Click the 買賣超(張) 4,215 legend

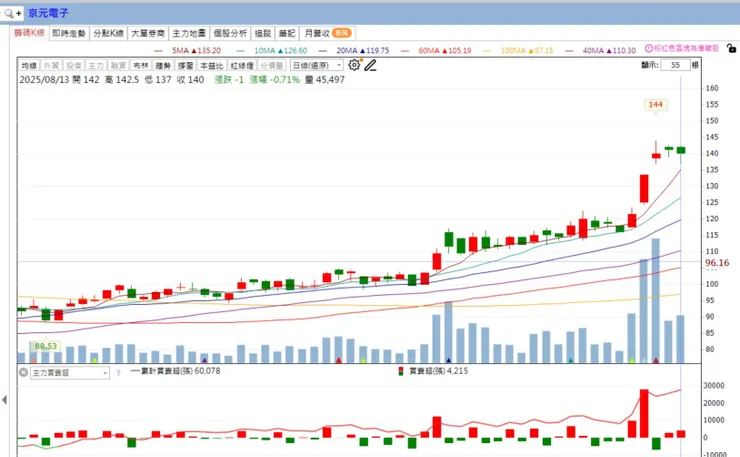(433, 371)
